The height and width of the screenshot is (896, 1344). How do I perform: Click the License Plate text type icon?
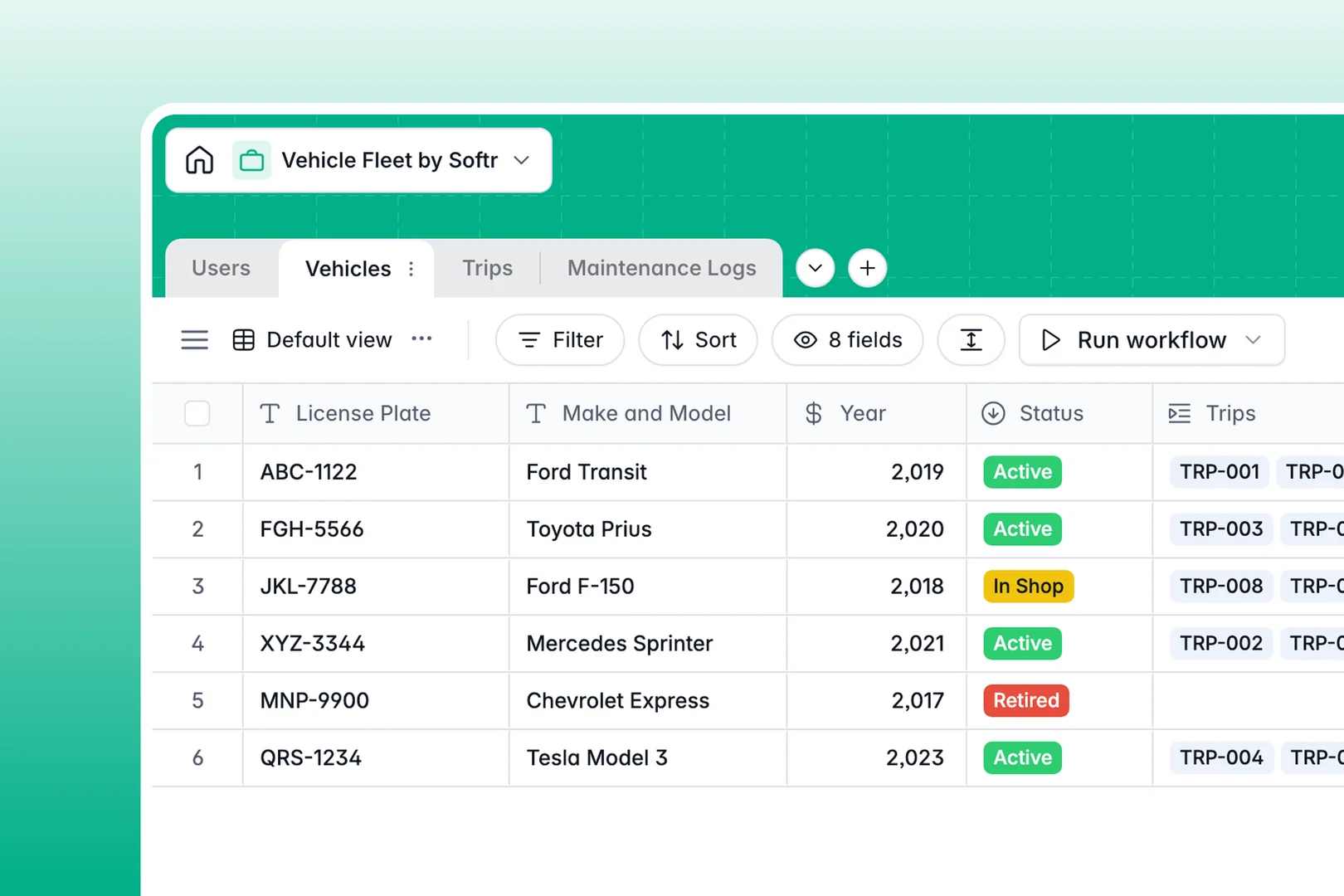point(270,413)
